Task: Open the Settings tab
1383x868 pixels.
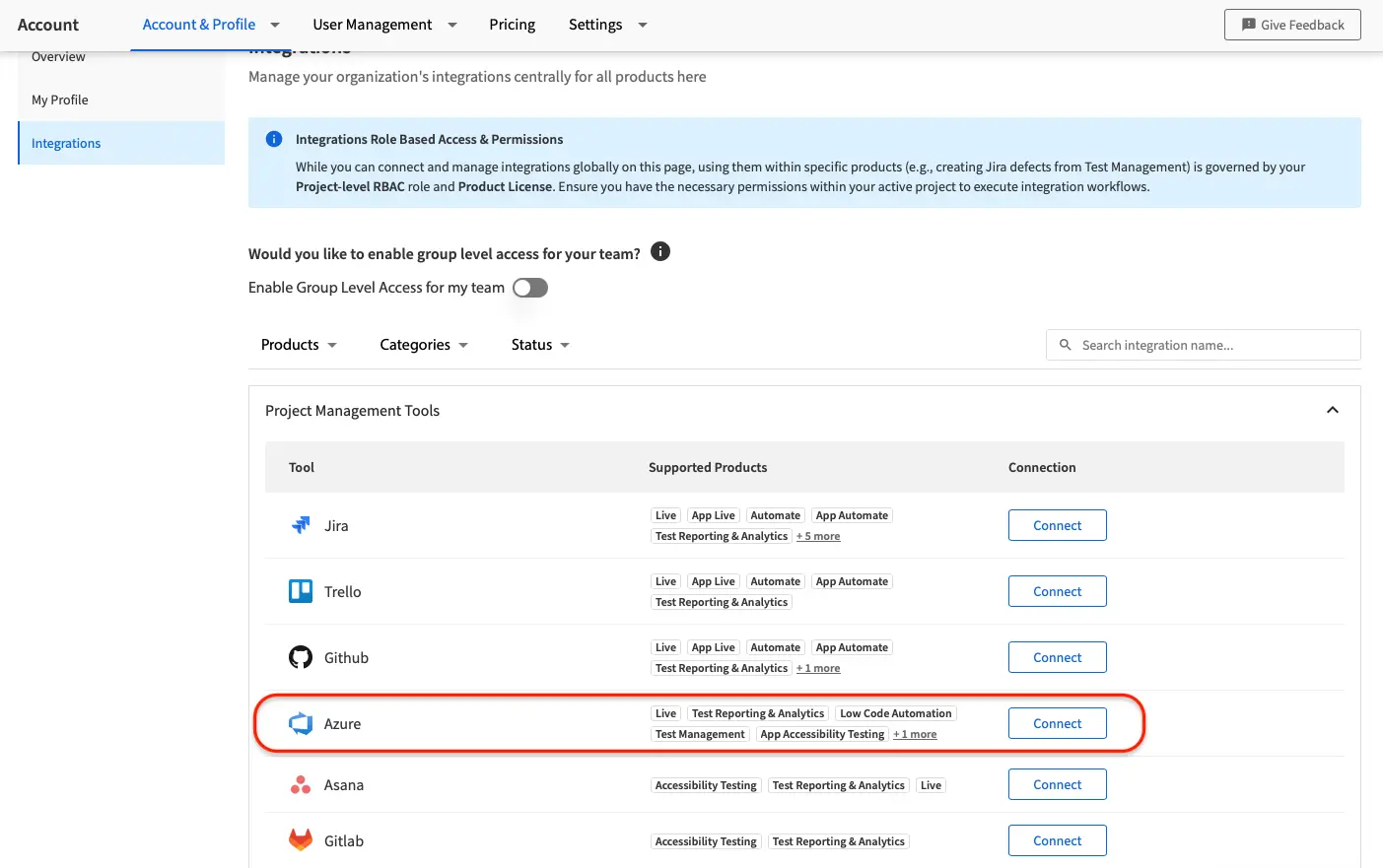Action: click(x=595, y=25)
